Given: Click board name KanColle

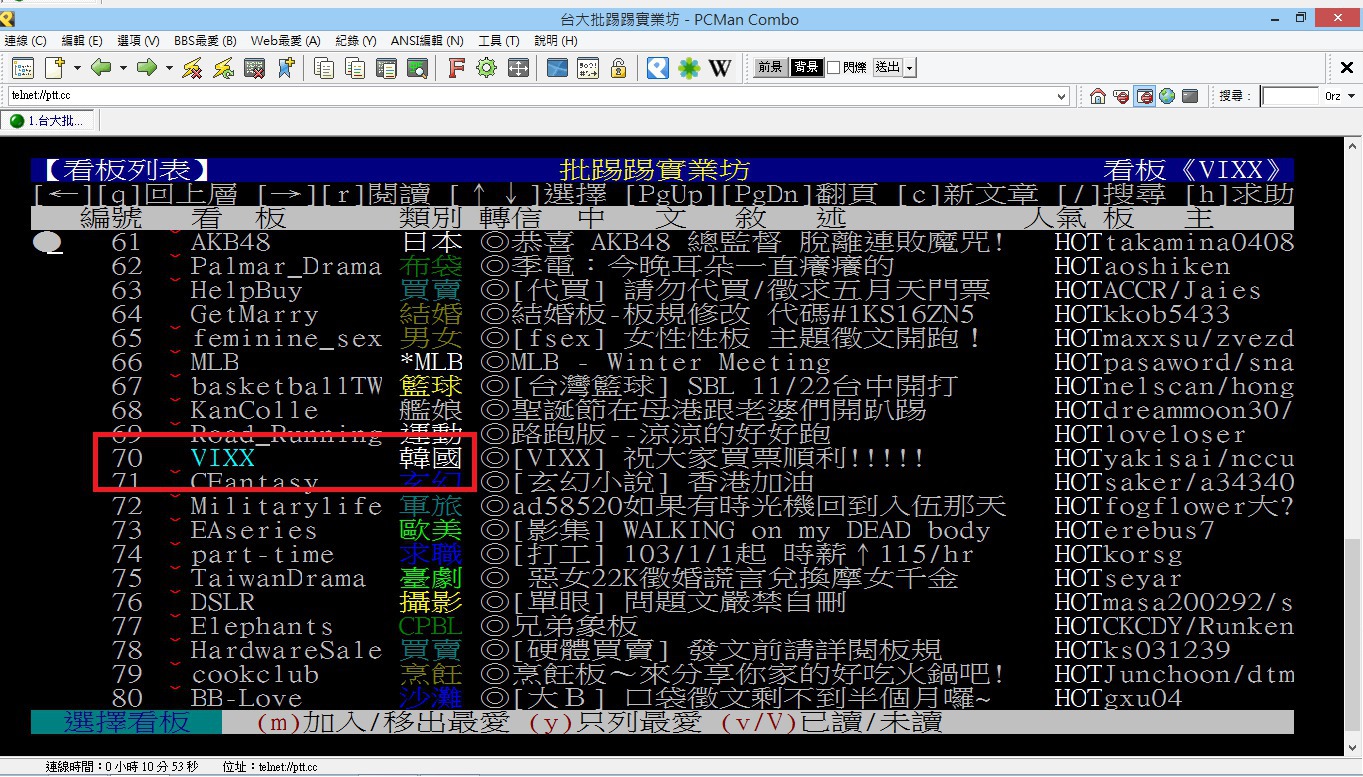Looking at the screenshot, I should pyautogui.click(x=254, y=411).
